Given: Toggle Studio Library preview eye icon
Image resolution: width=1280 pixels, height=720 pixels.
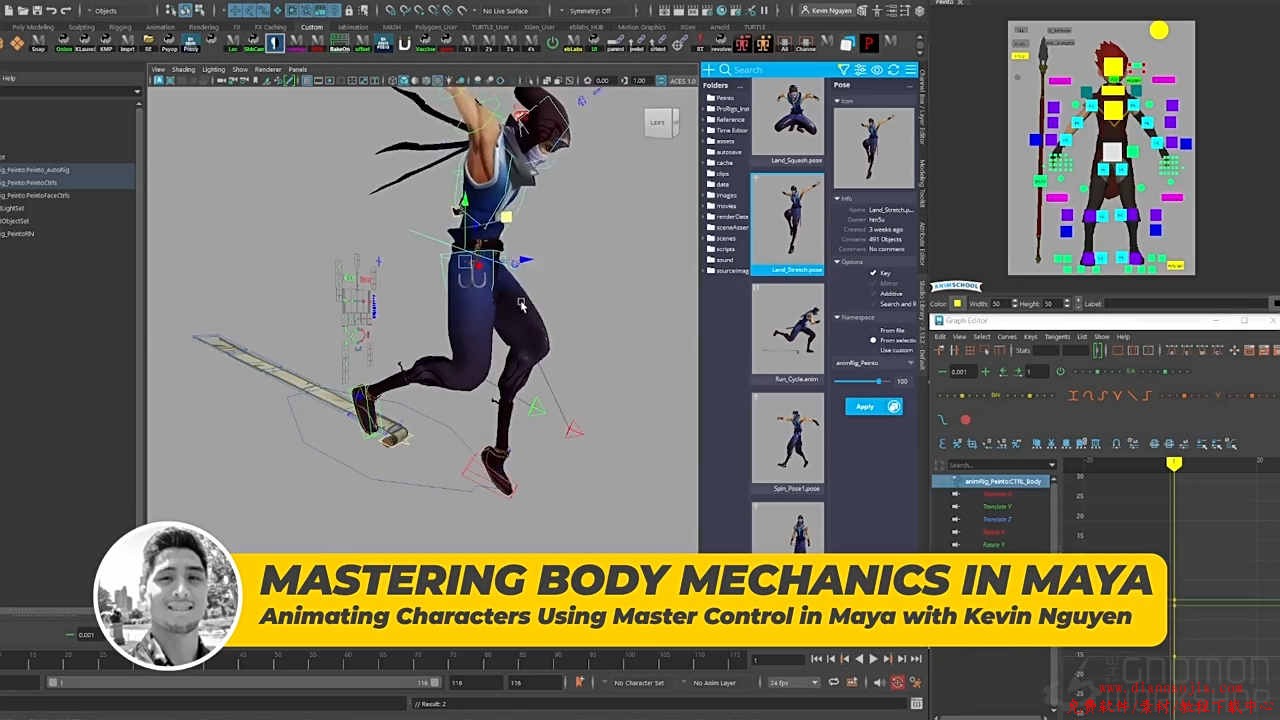Looking at the screenshot, I should 877,69.
